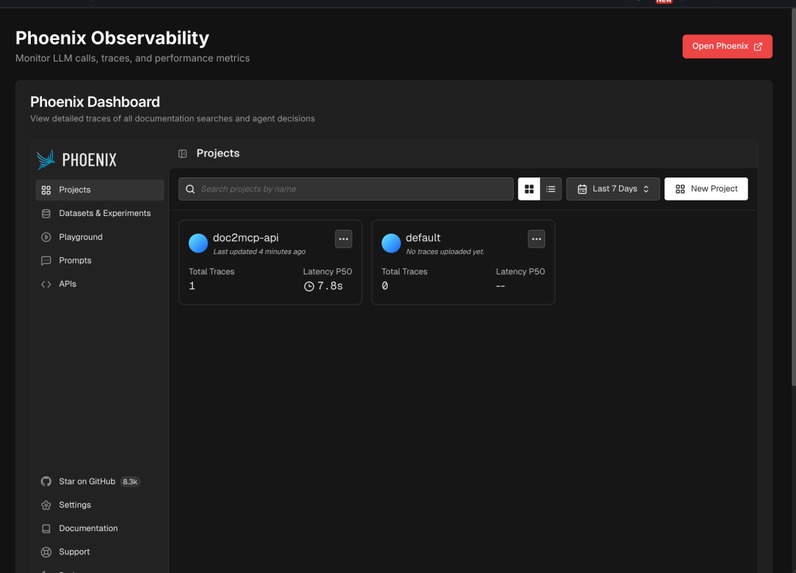Viewport: 796px width, 573px height.
Task: Click the Open Phoenix button
Action: point(727,46)
